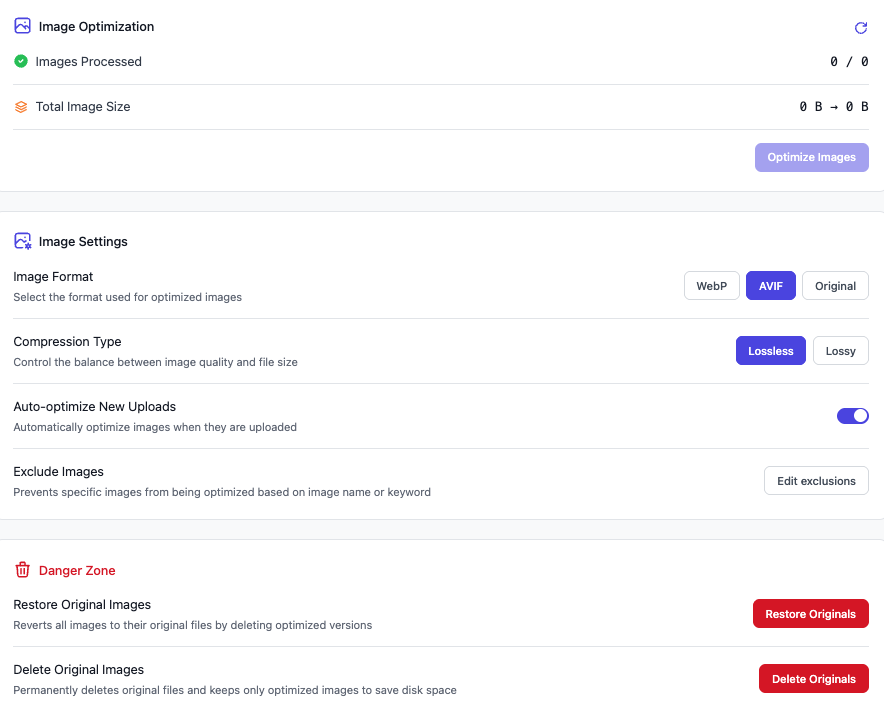Choose the Original image format option

(835, 286)
